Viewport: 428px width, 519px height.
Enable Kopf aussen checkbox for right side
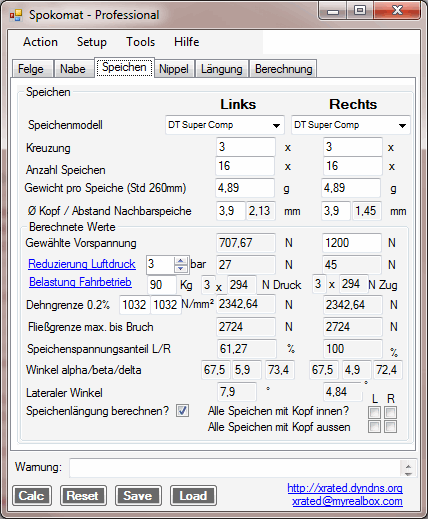click(390, 427)
